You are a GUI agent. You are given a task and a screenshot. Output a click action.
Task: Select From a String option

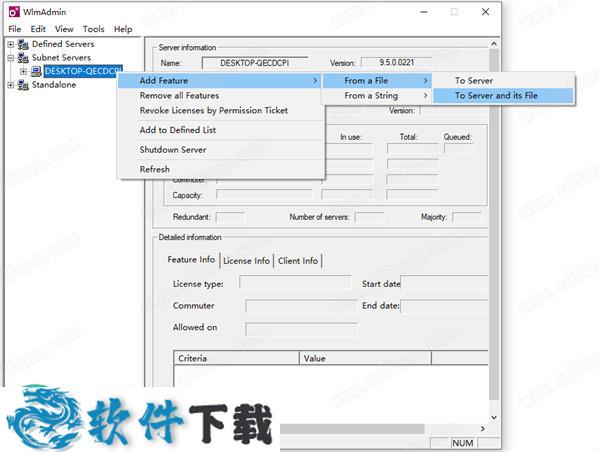(x=377, y=96)
